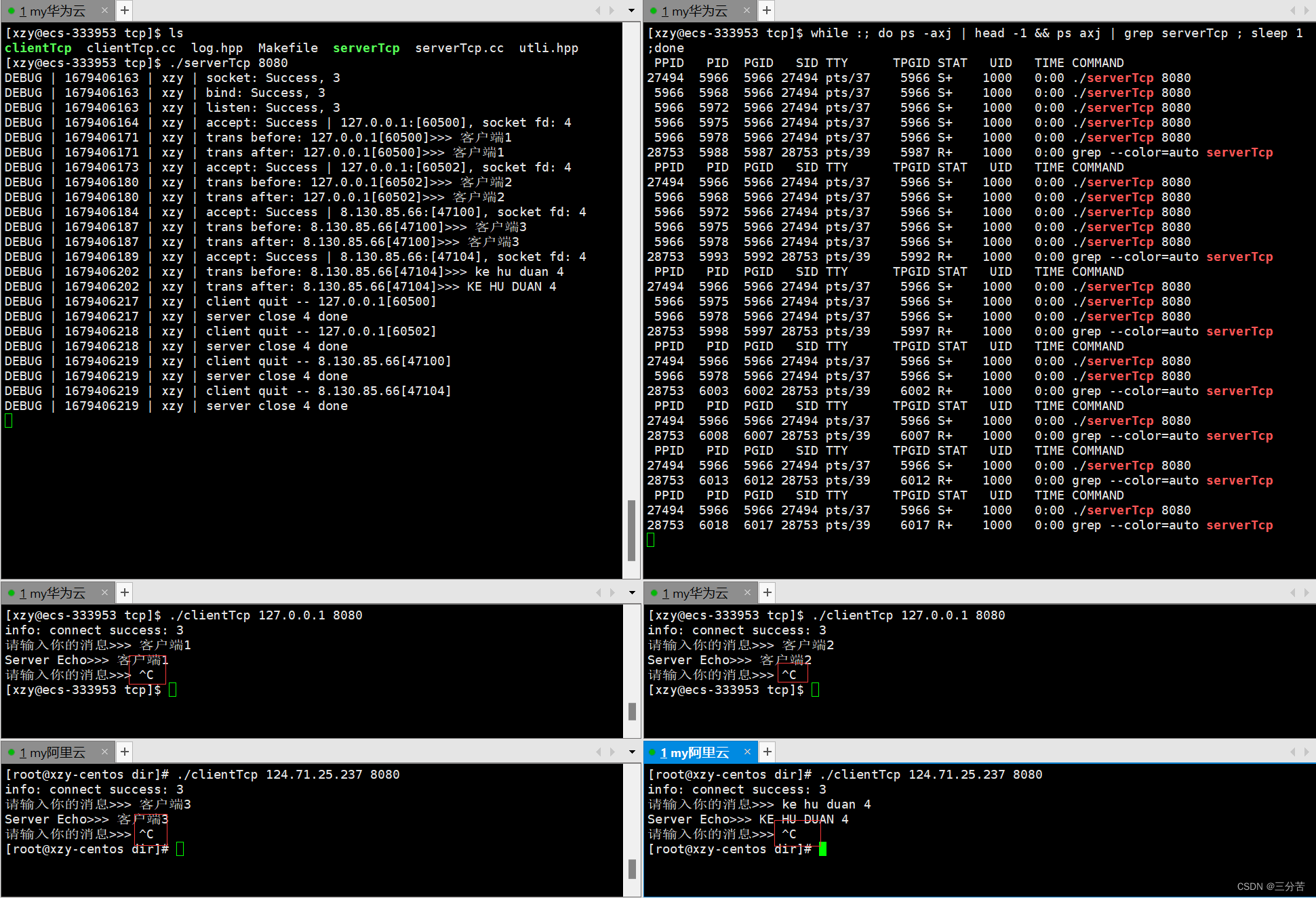Close the my华为云 tab of the serverTcp log pane

click(x=104, y=10)
